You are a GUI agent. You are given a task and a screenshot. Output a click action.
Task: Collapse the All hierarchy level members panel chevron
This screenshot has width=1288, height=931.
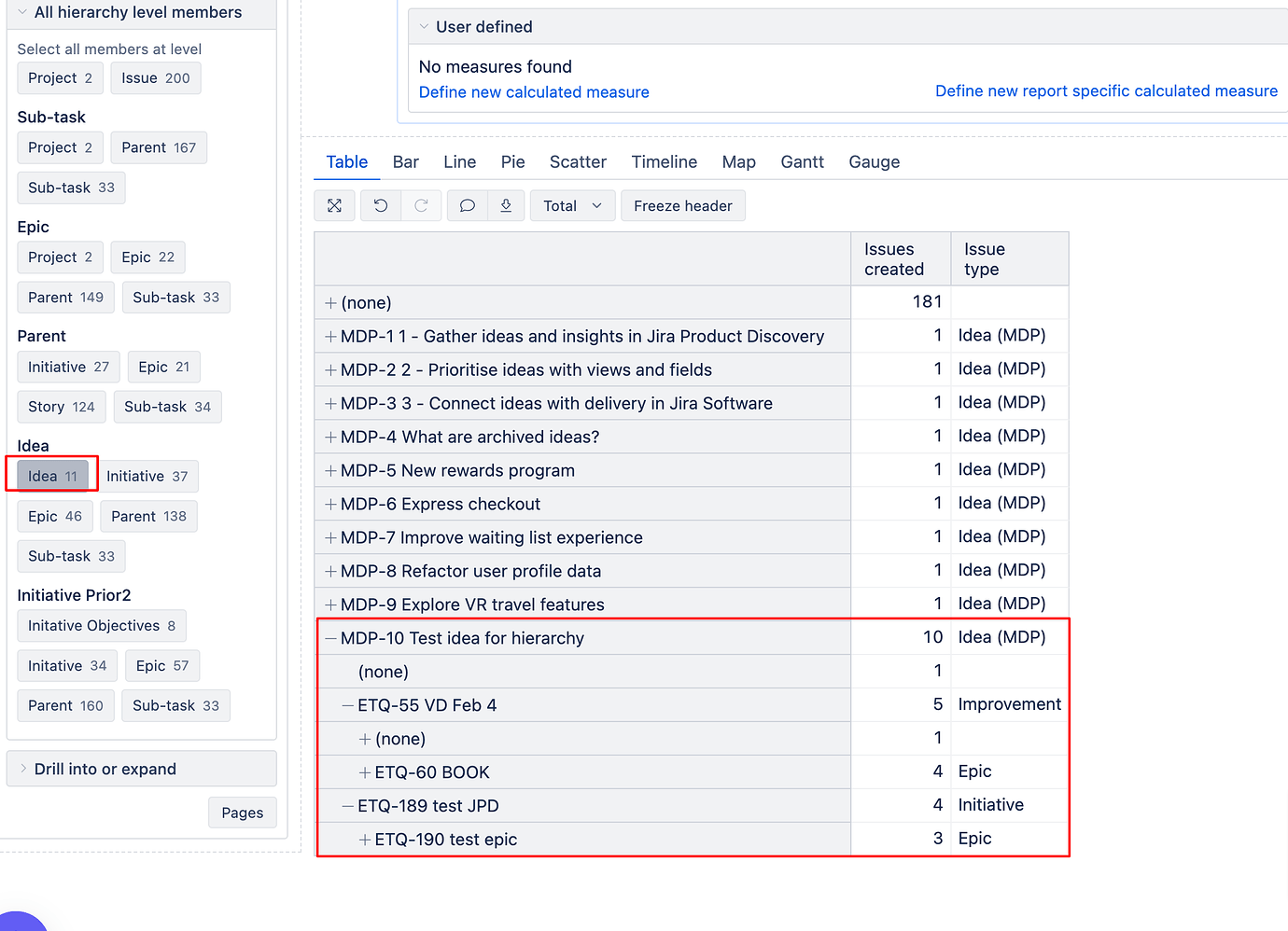(x=22, y=13)
